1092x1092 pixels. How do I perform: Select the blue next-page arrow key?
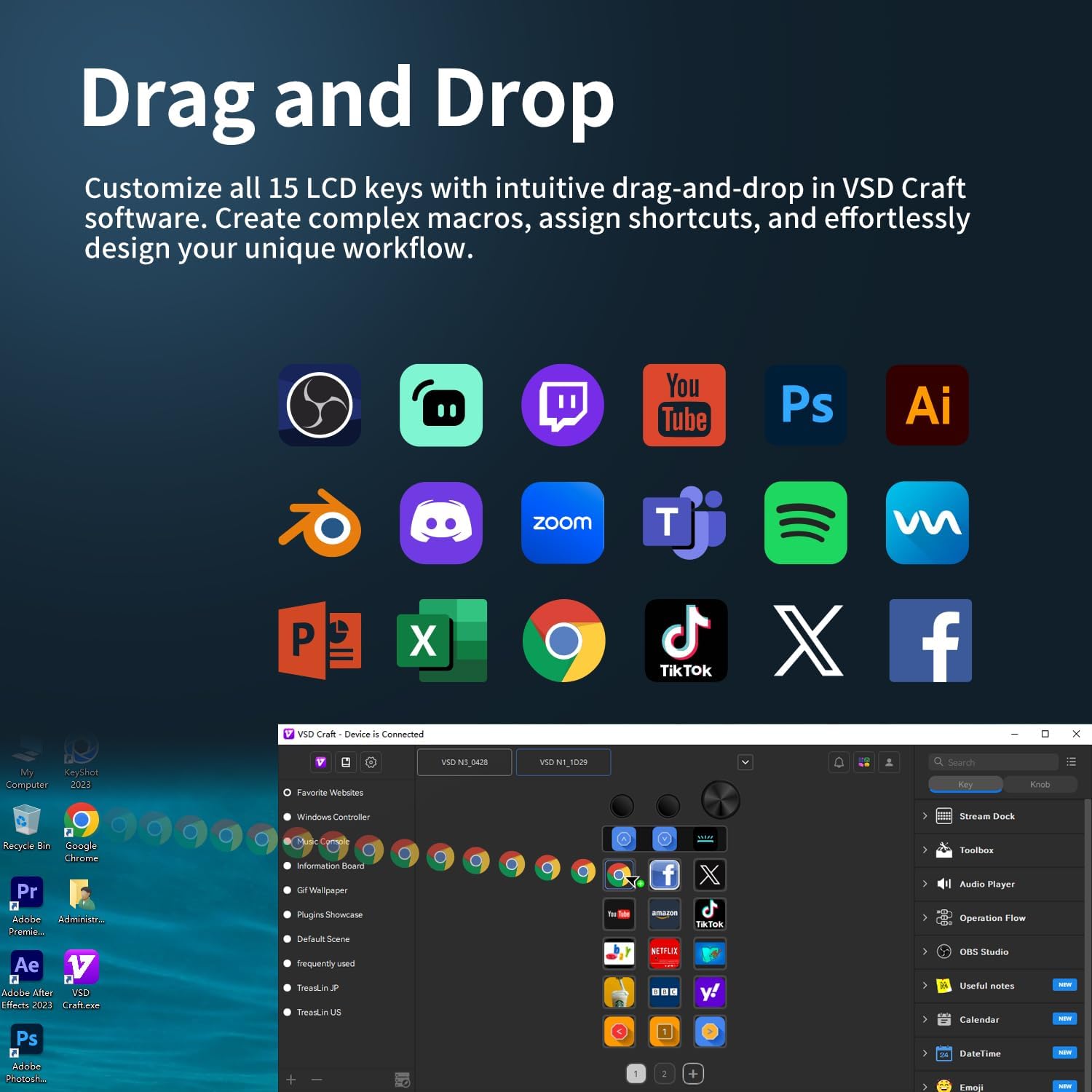[710, 1032]
